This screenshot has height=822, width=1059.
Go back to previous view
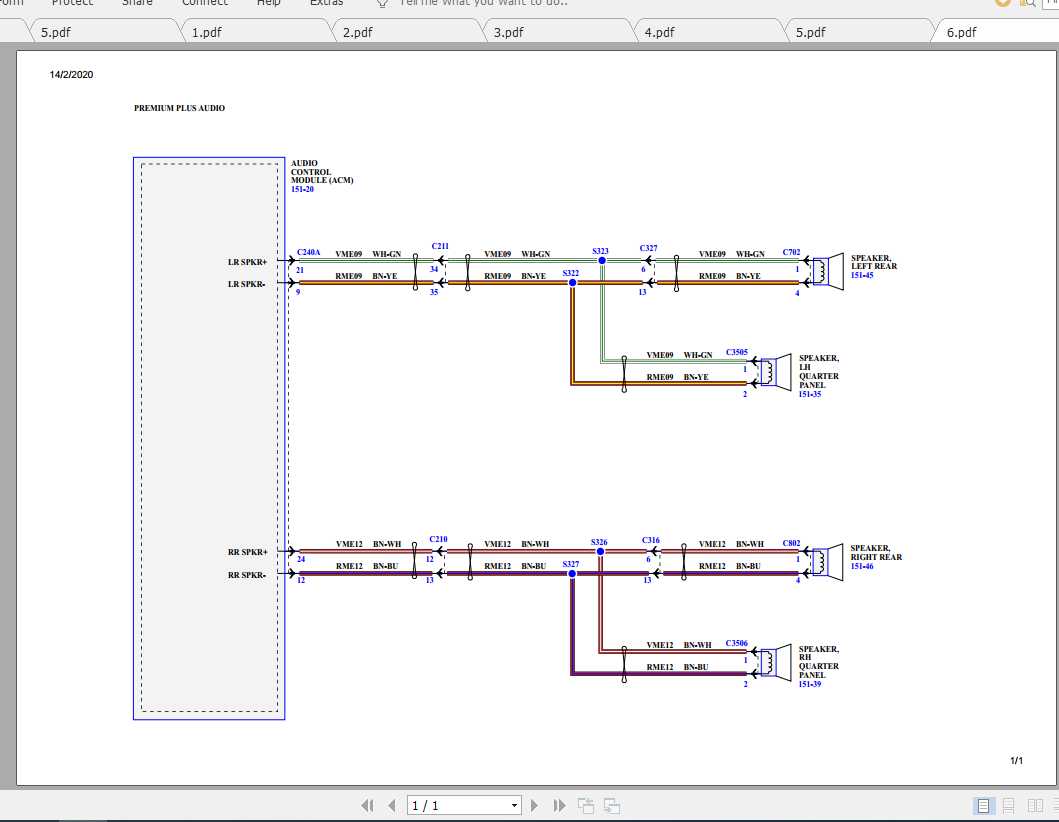(x=584, y=805)
